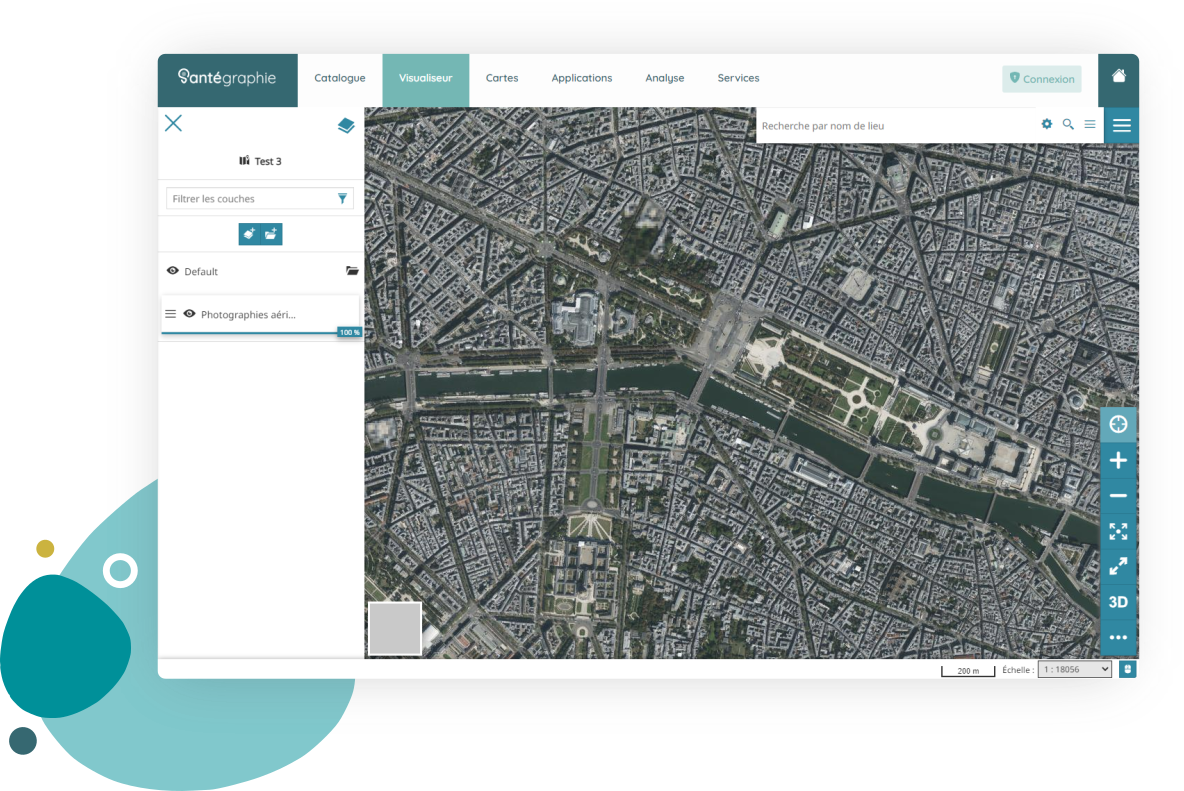Adjust the layer opacity slider
1184x791 pixels.
click(x=261, y=332)
